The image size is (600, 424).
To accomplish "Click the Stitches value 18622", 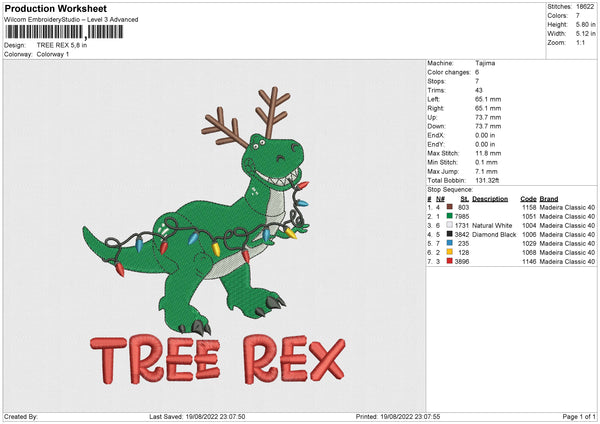I will 585,7.
